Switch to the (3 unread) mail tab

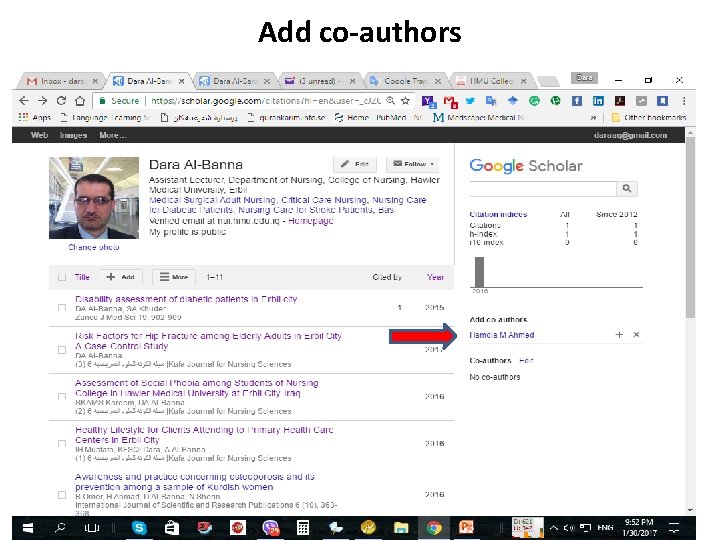(319, 81)
